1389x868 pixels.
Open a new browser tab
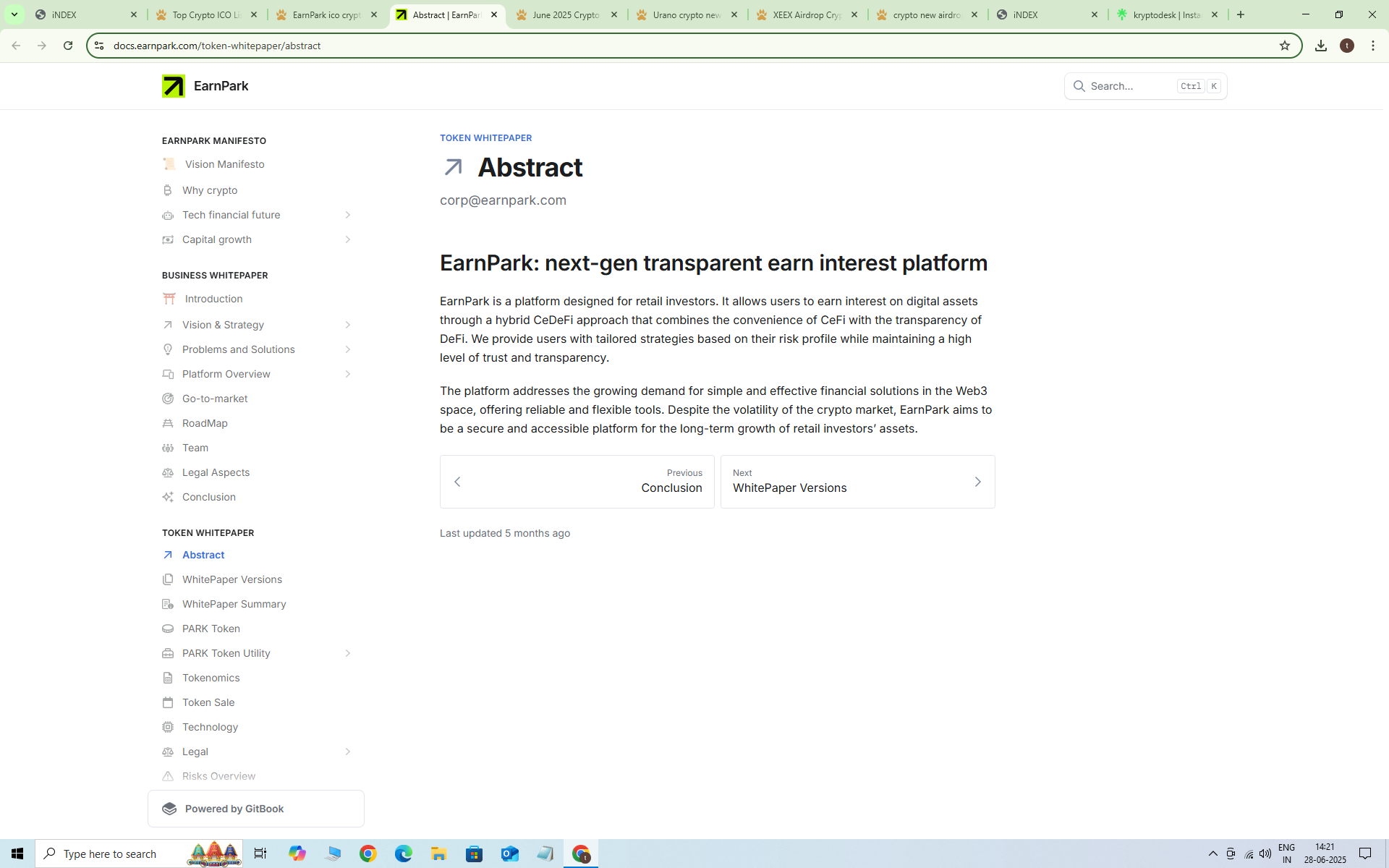[1241, 14]
